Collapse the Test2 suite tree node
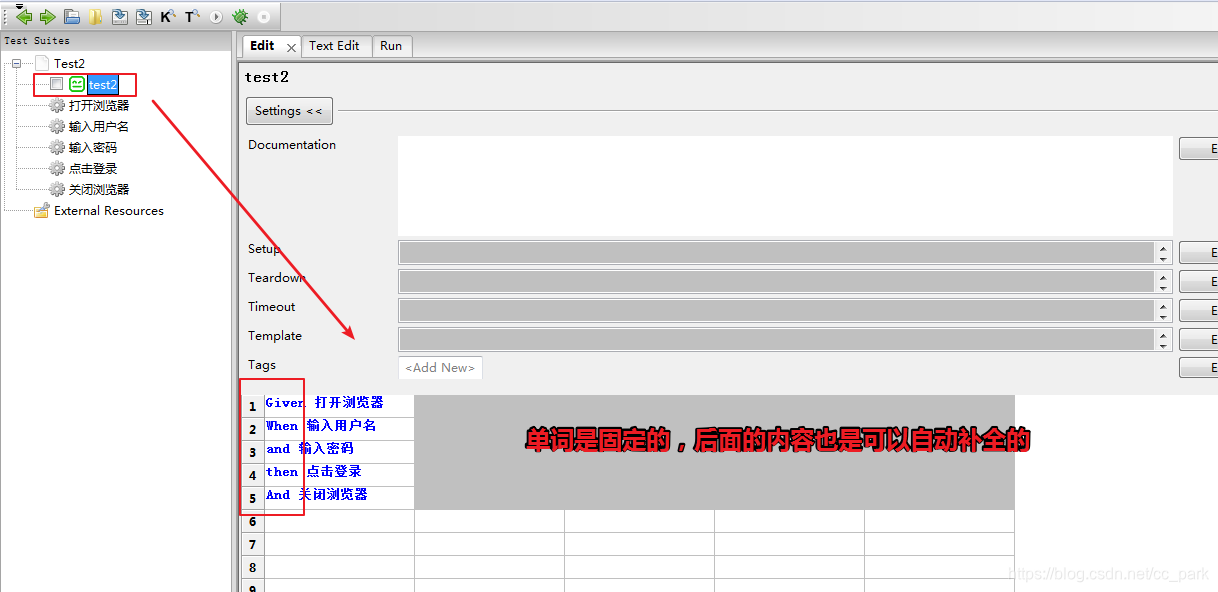The image size is (1218, 592). pos(16,63)
